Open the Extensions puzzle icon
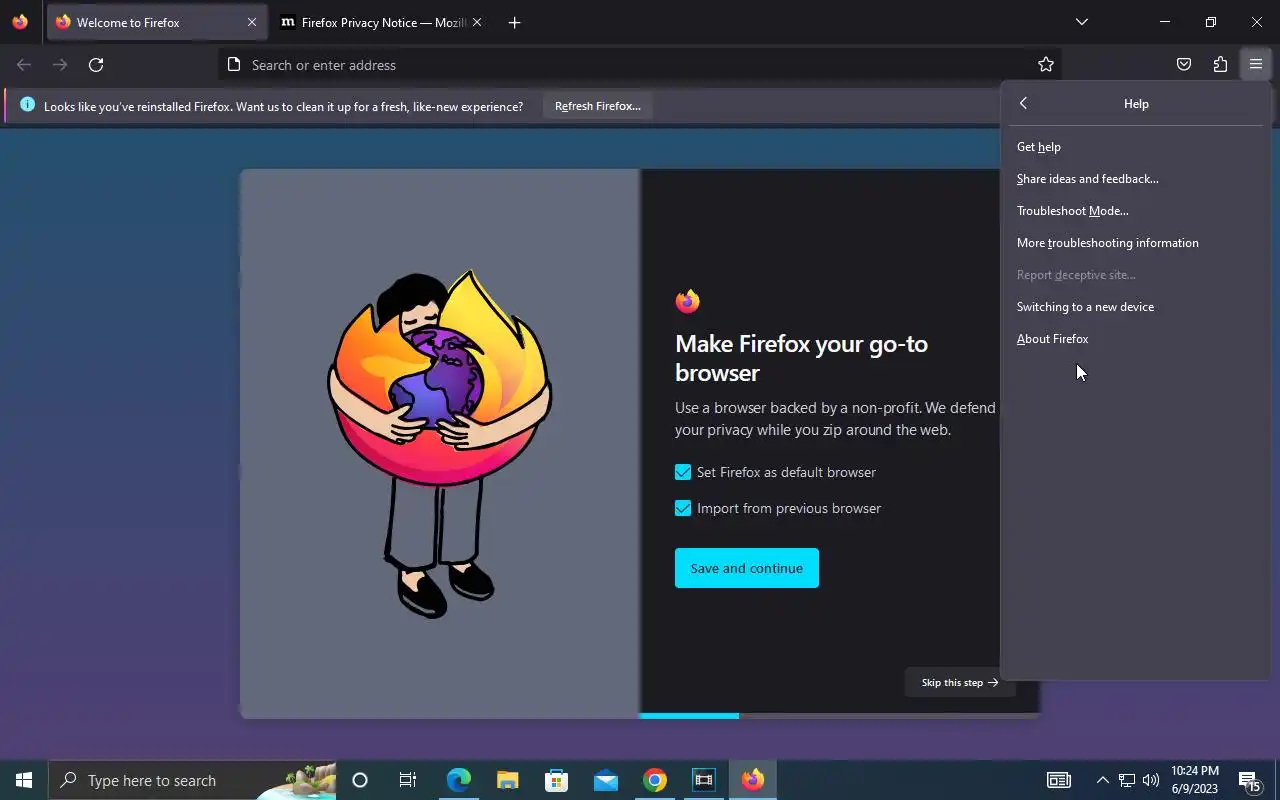 tap(1220, 65)
